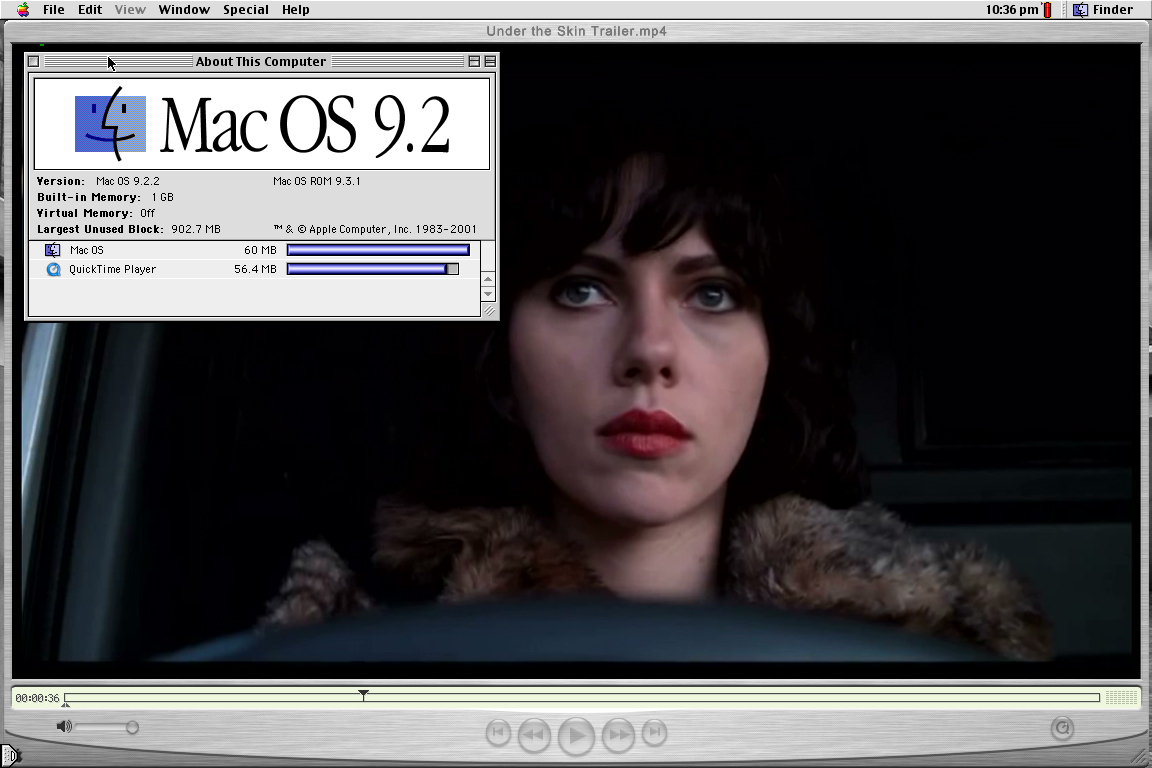
Task: Click the Virtual Memory Off value
Action: [148, 213]
